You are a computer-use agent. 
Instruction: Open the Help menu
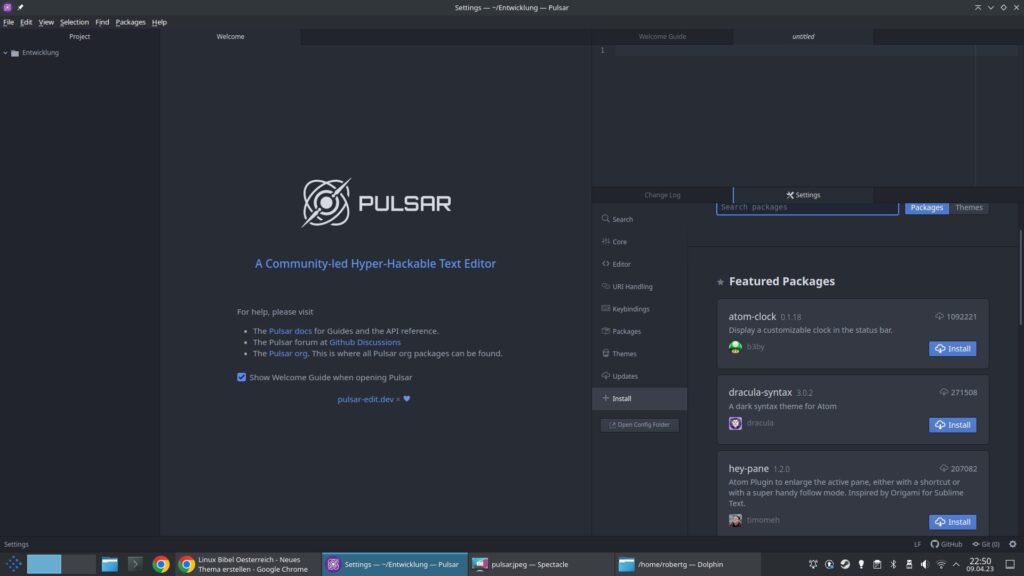click(159, 22)
